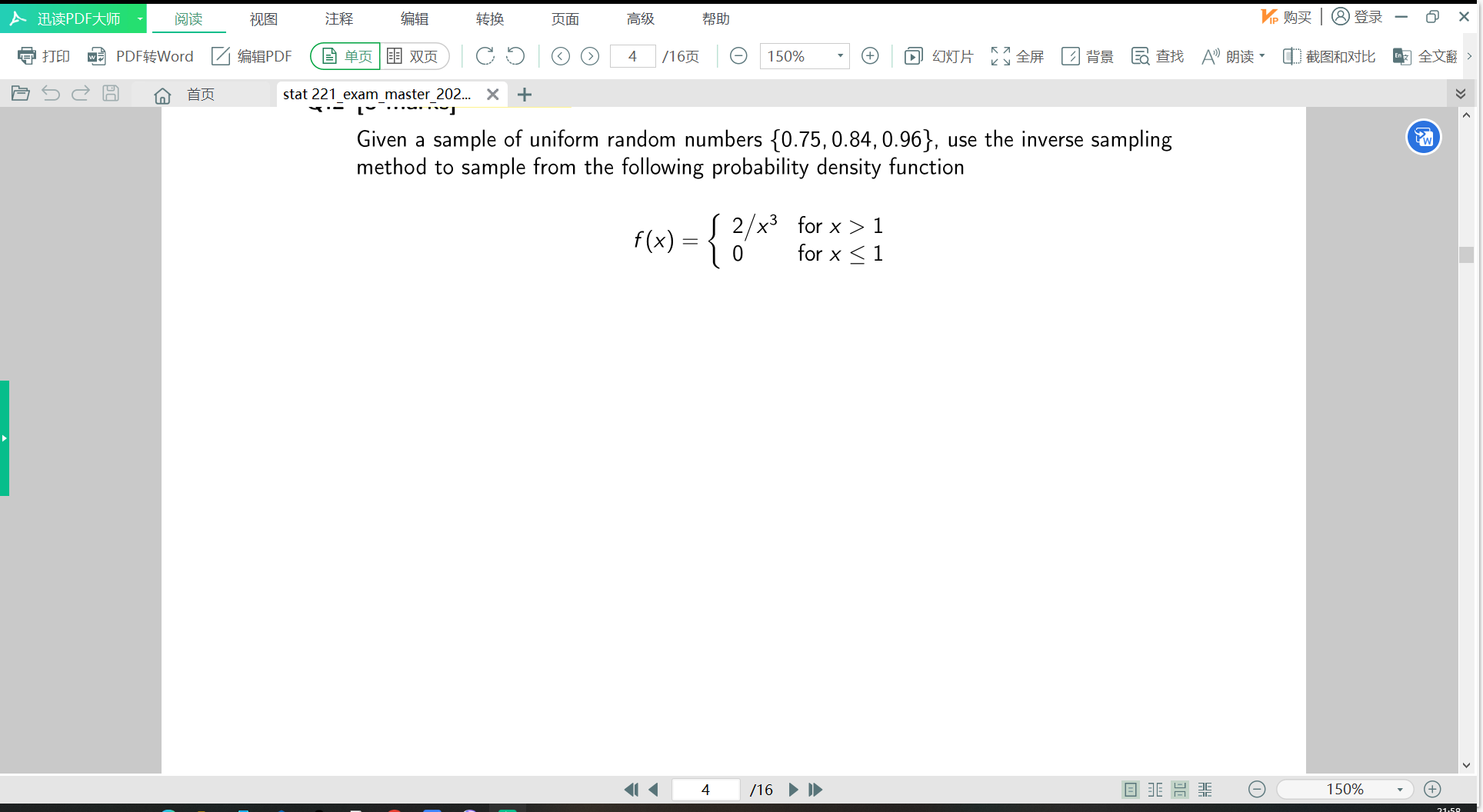The height and width of the screenshot is (812, 1483).
Task: Enable 单页 single page mode
Action: 344,55
